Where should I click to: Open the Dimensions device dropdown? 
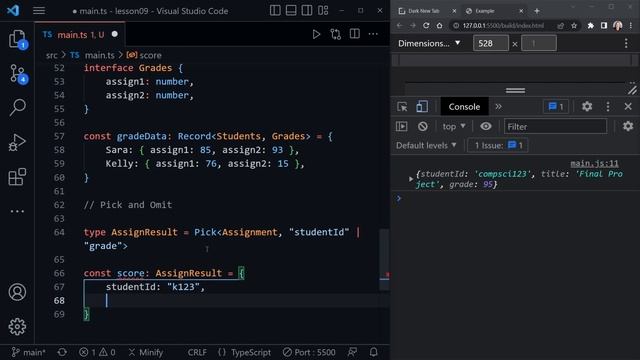[429, 43]
